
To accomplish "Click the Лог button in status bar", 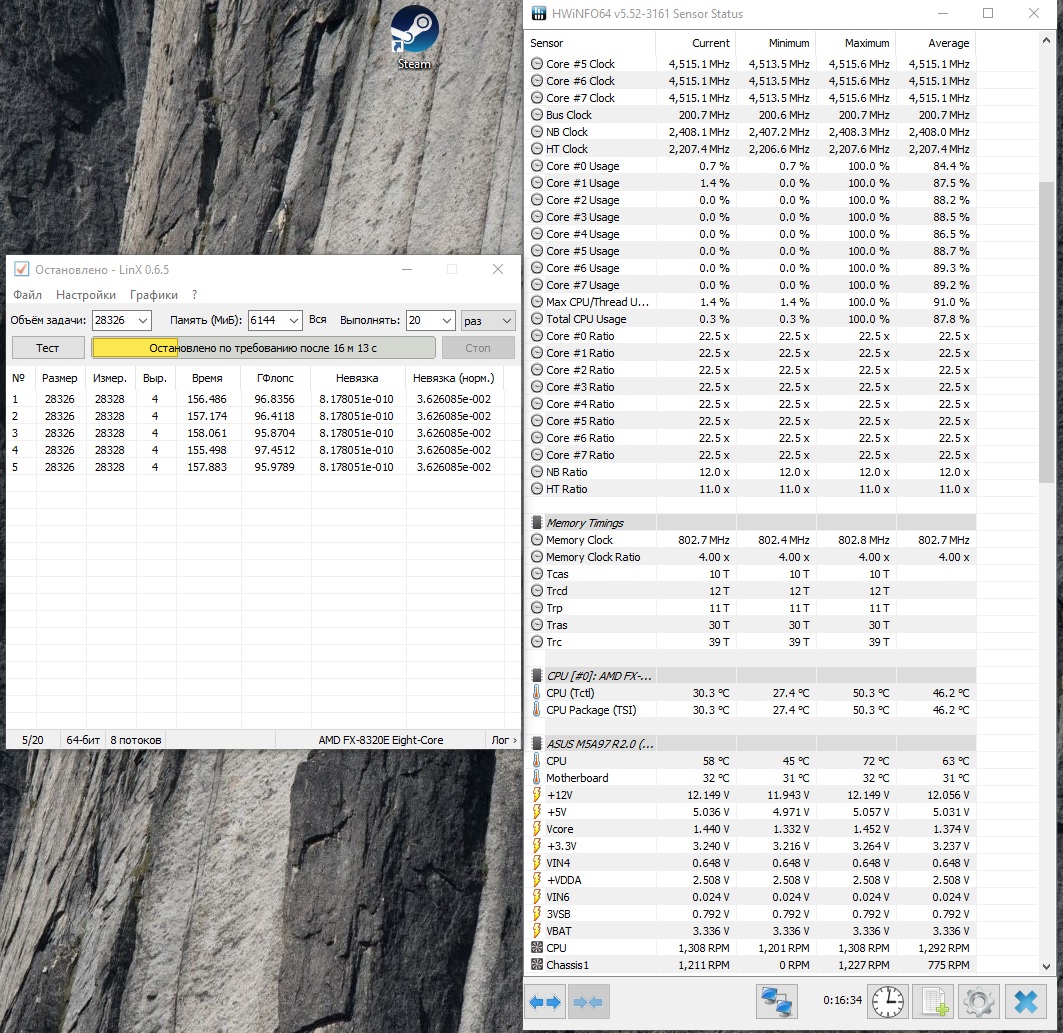I will coord(503,740).
